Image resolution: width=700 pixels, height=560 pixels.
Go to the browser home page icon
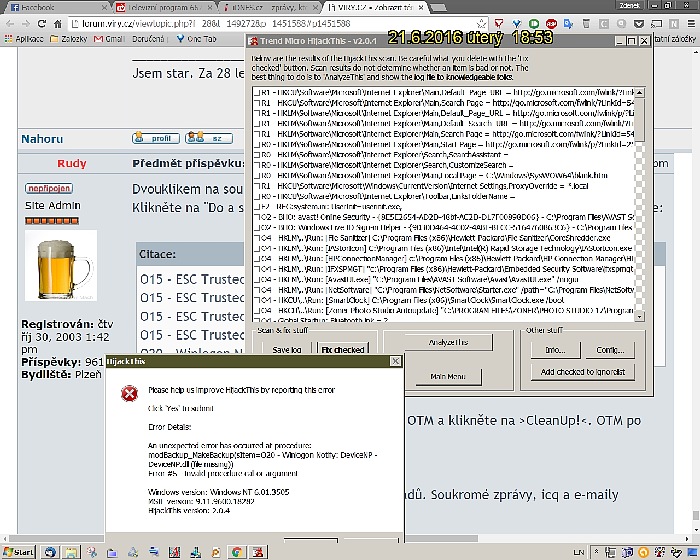[58, 24]
